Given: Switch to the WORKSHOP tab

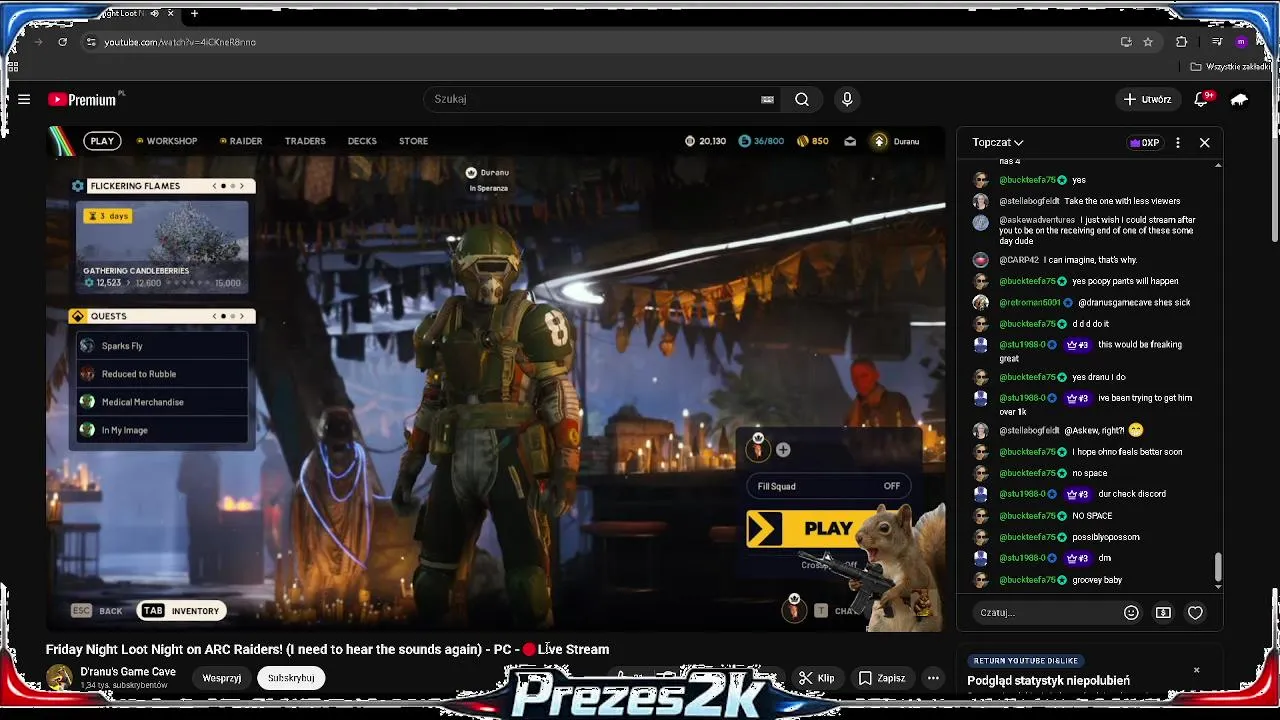Looking at the screenshot, I should (166, 141).
